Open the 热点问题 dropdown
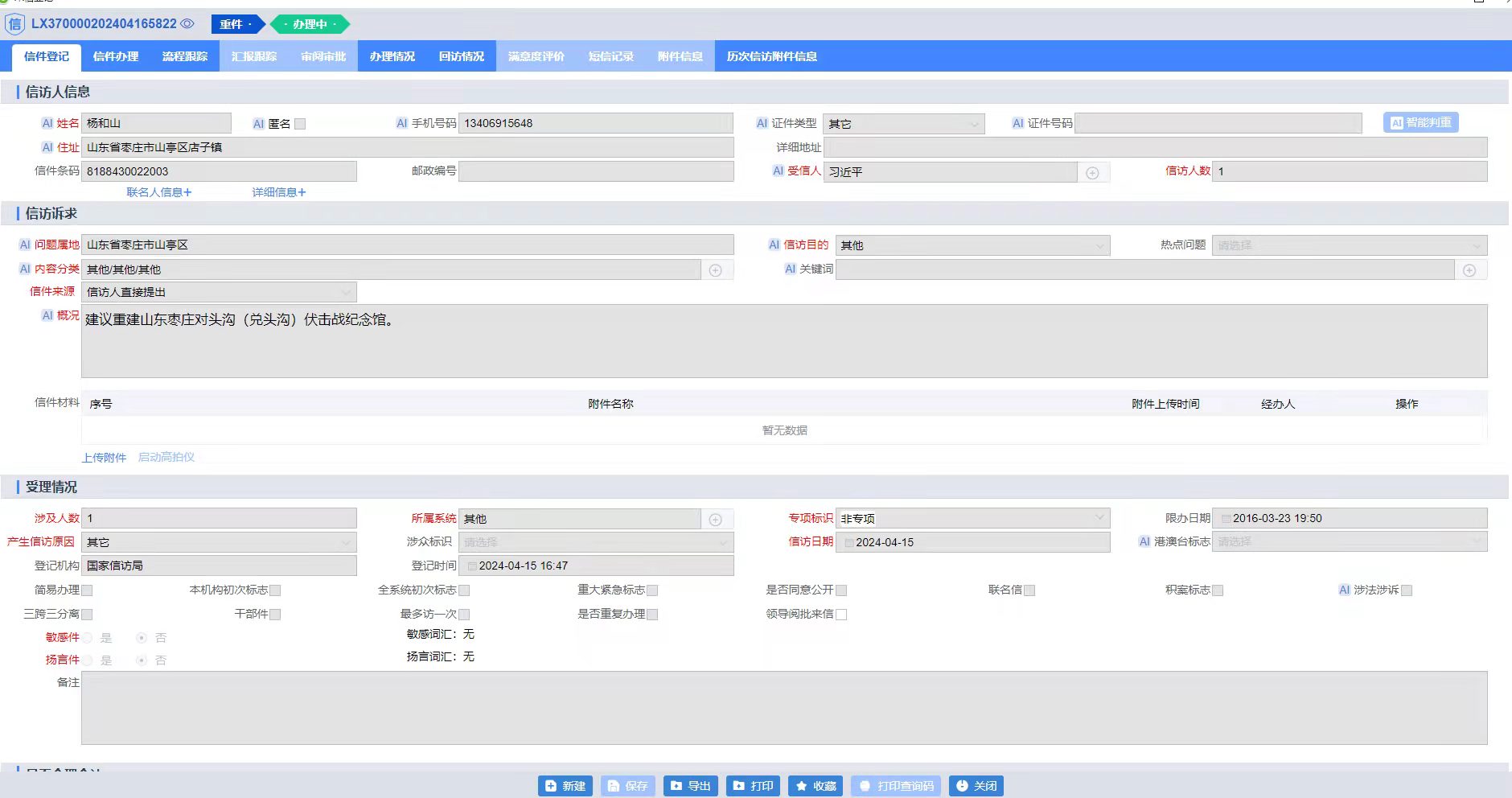 click(x=1350, y=245)
